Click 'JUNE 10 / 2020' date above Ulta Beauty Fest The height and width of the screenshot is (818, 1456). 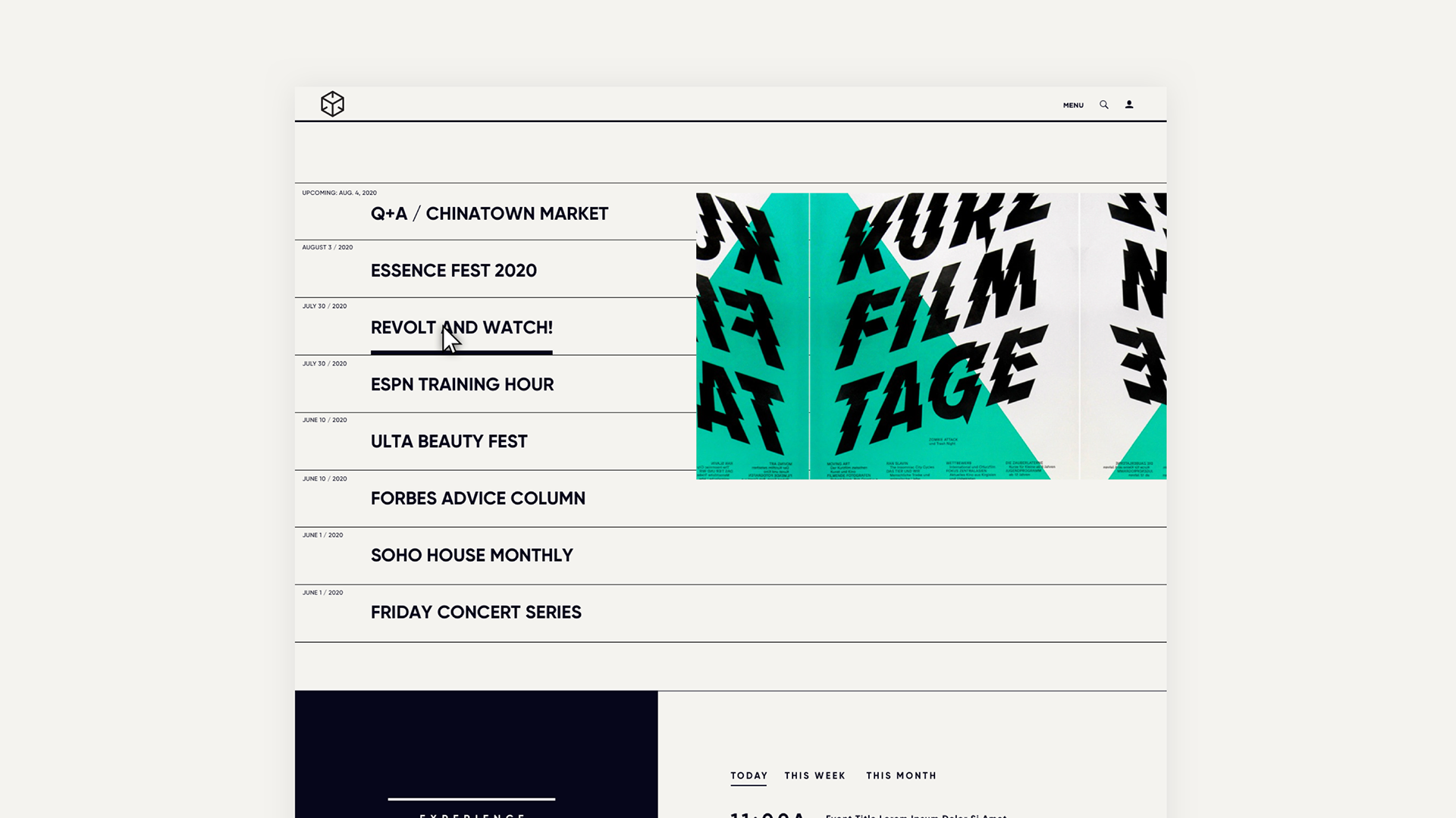click(x=325, y=420)
